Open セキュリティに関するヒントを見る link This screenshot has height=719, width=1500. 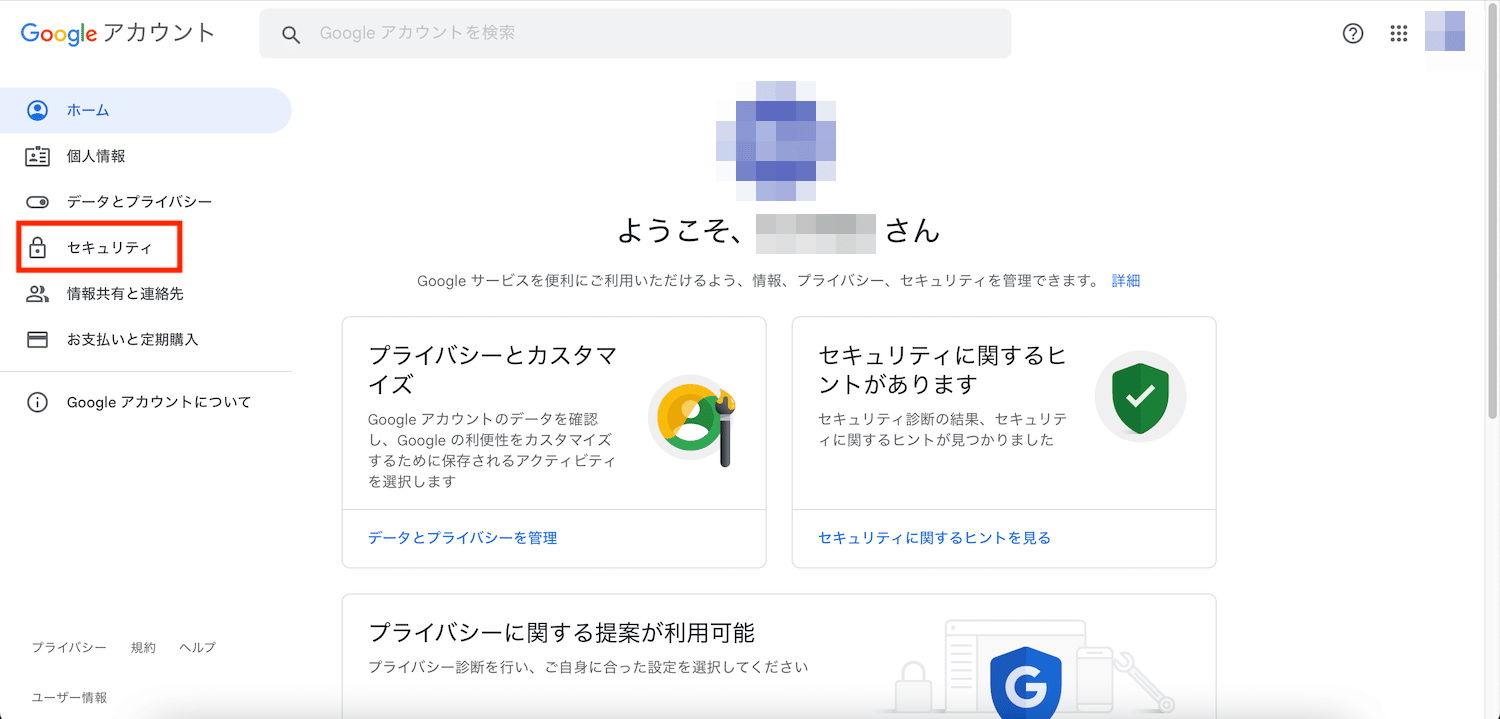(x=934, y=538)
